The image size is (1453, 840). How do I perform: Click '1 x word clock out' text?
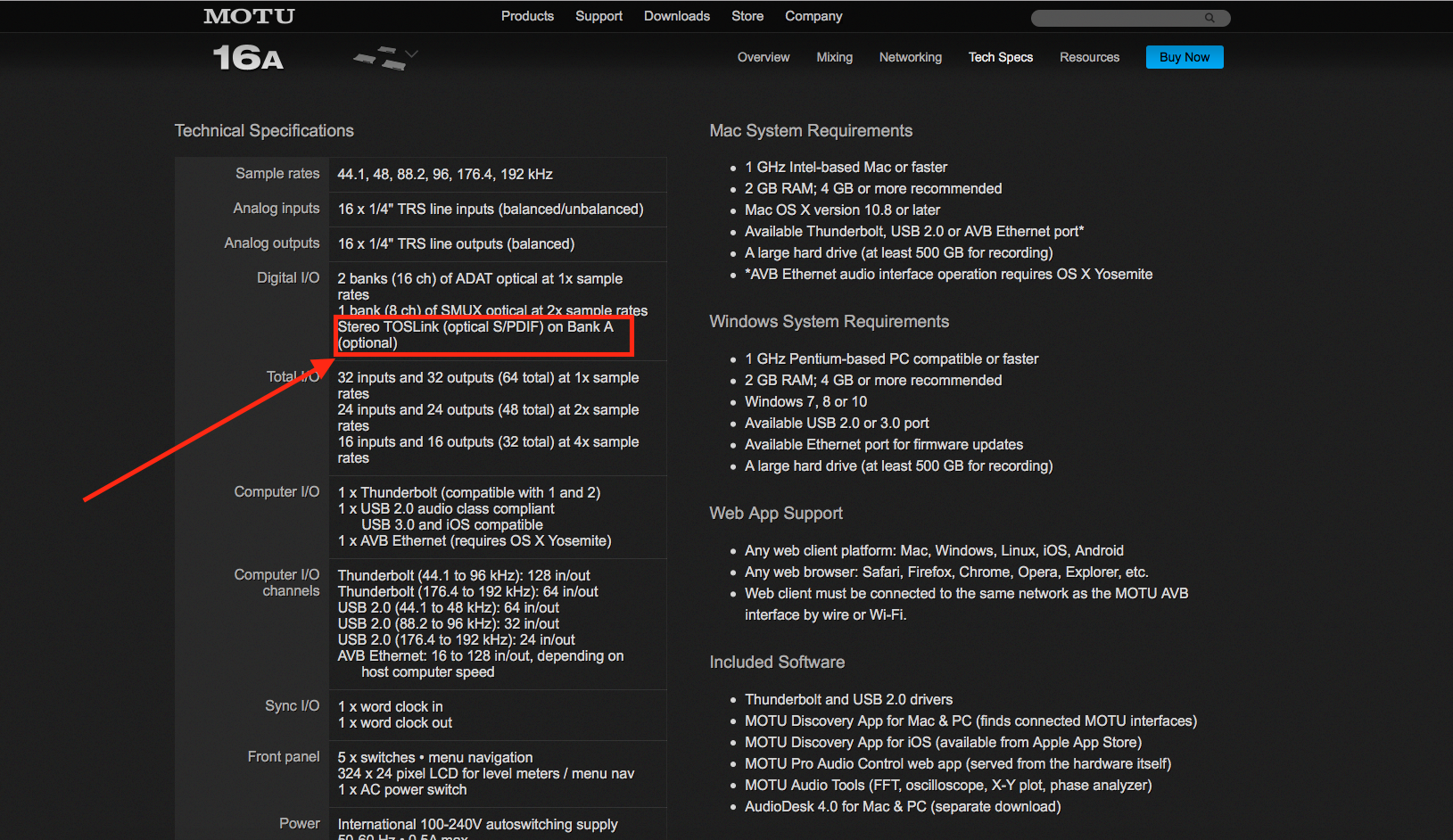coord(395,723)
